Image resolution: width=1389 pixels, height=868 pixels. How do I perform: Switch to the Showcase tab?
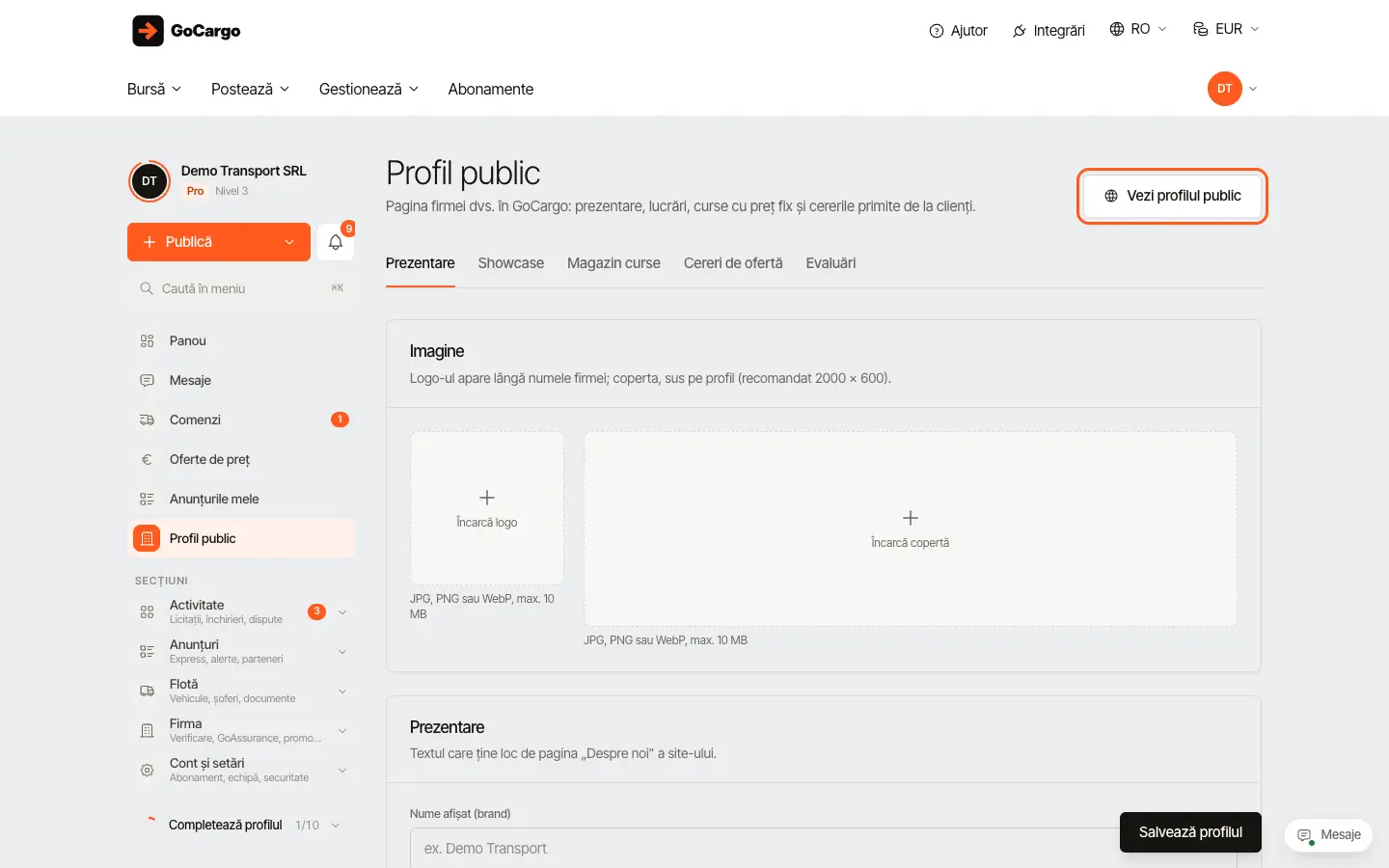click(511, 263)
